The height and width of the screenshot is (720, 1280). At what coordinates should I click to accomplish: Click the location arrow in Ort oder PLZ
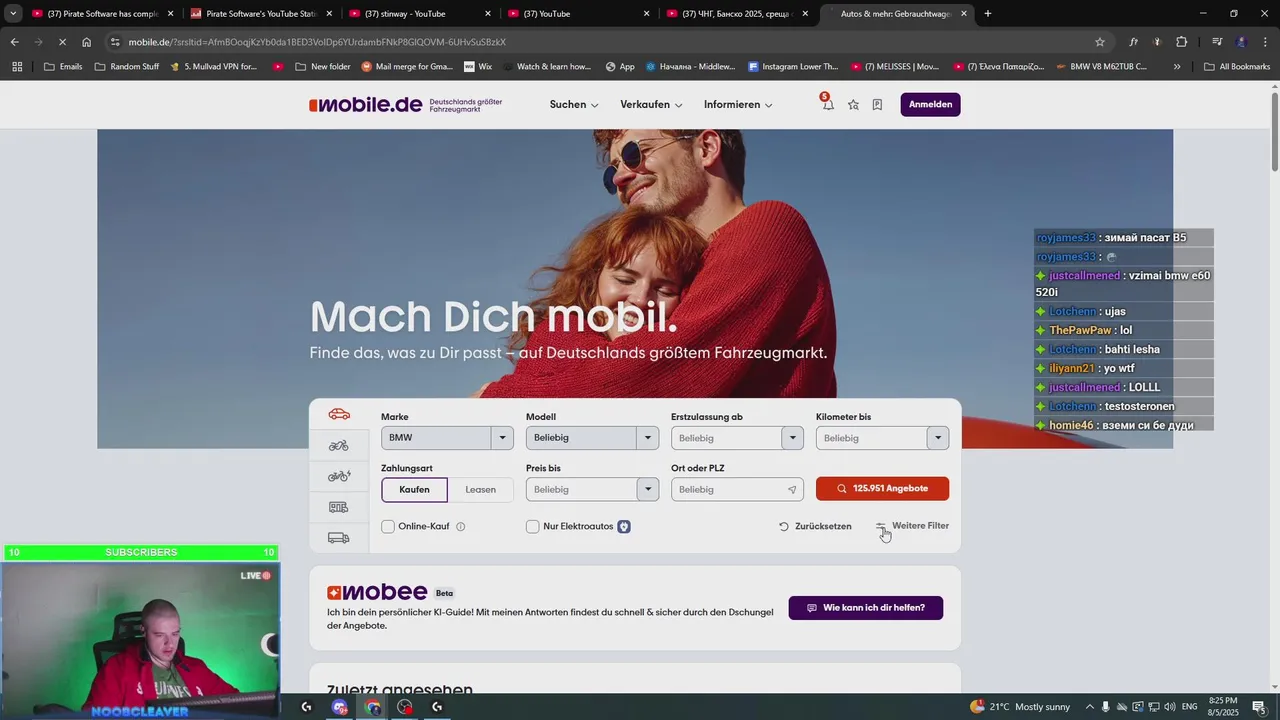(792, 490)
